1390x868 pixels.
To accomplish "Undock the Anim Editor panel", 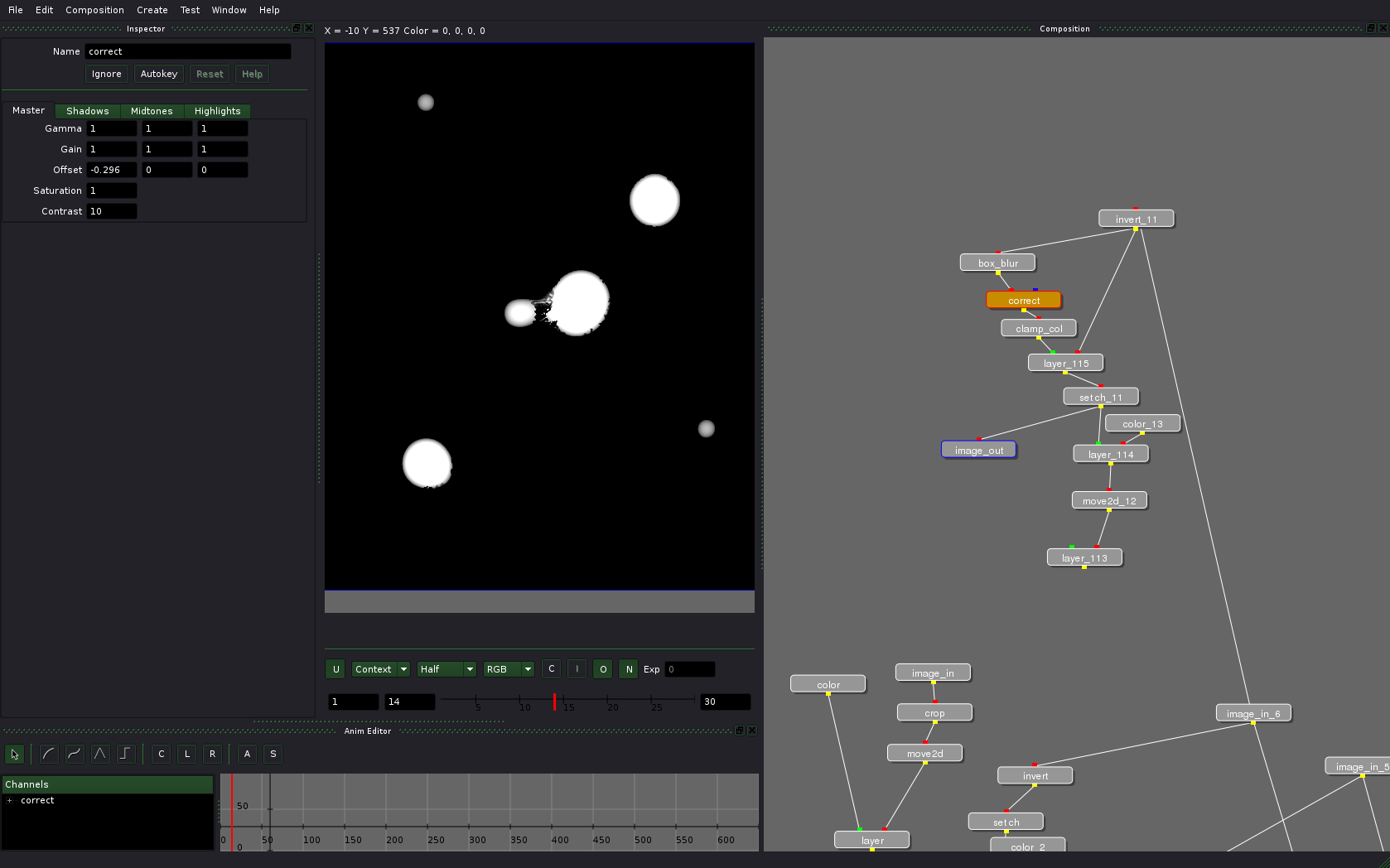I will click(740, 731).
